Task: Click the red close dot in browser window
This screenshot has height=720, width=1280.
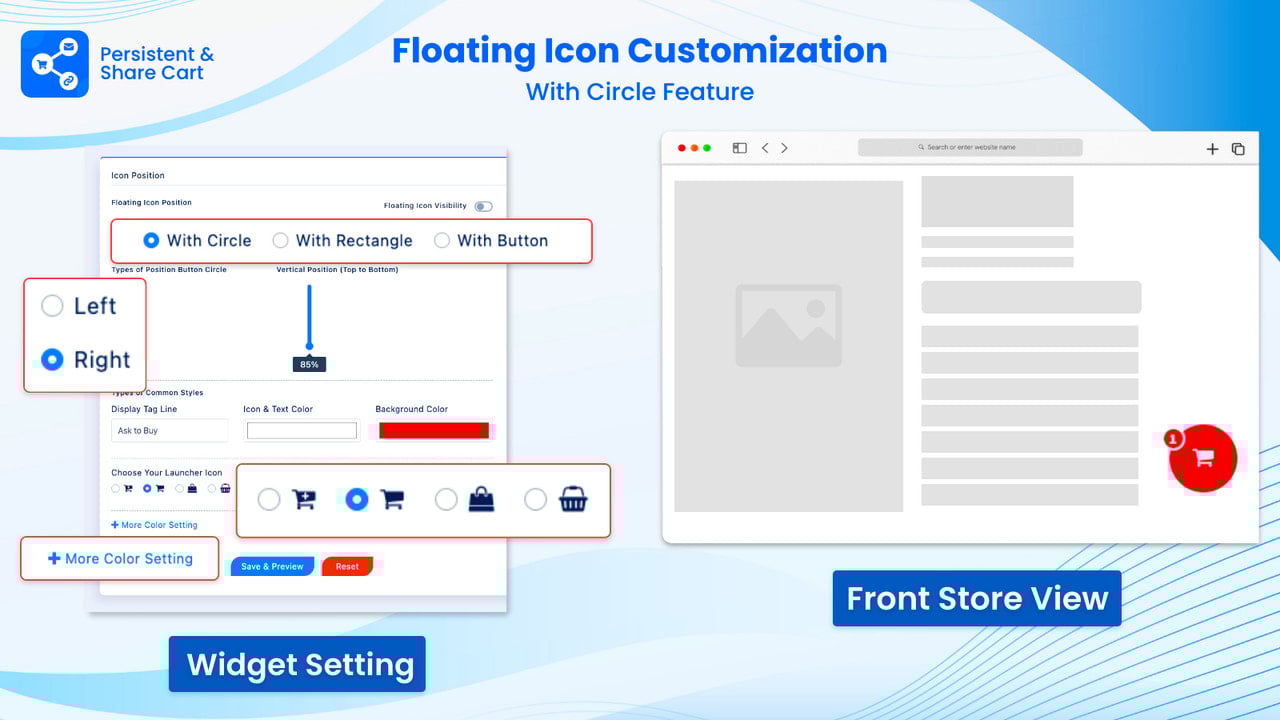Action: (x=682, y=148)
